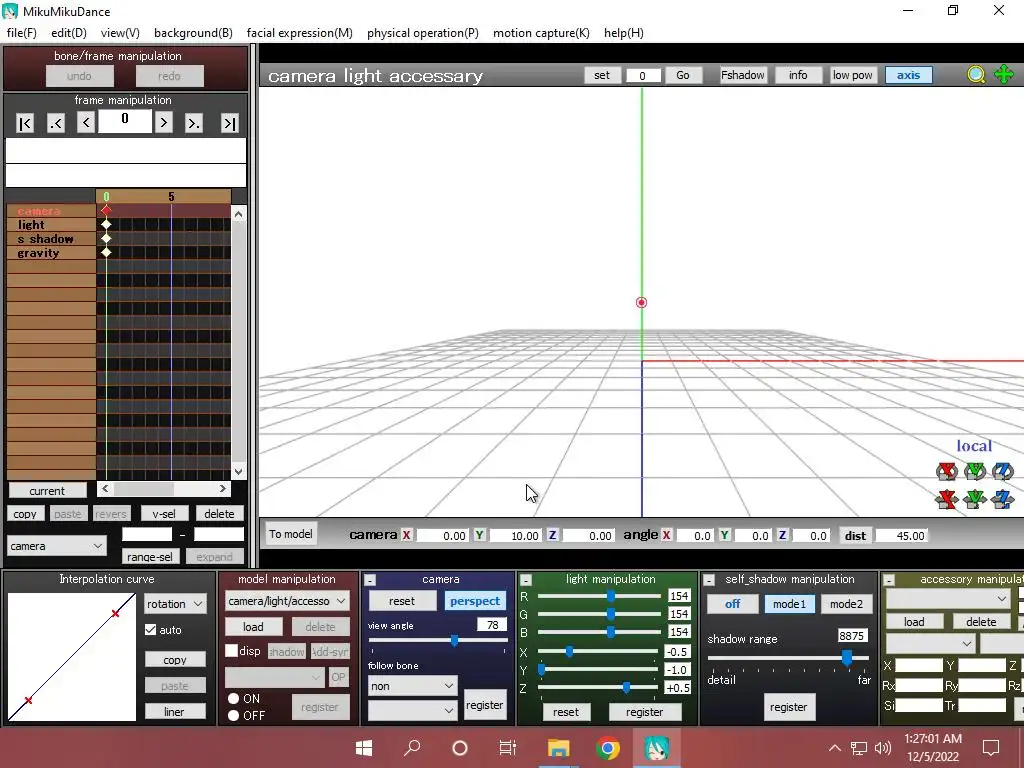Collapse the self_shadow manipulation panel

click(x=709, y=580)
